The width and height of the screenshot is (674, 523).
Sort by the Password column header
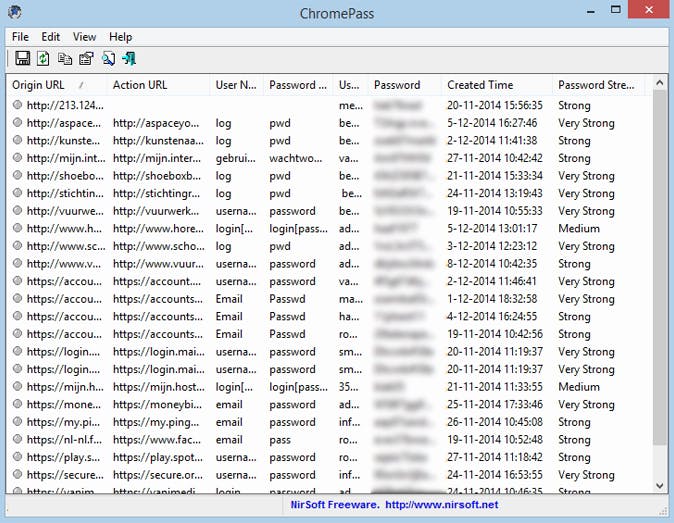404,85
